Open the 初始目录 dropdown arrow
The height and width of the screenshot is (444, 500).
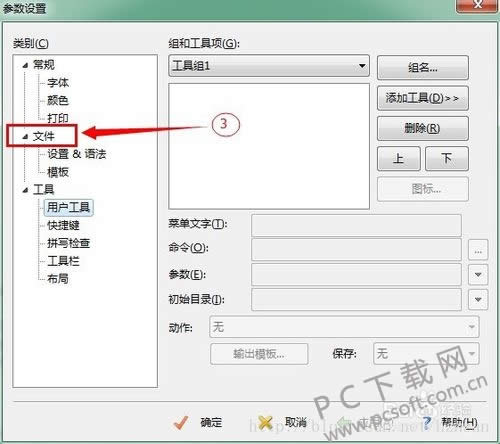(x=478, y=300)
